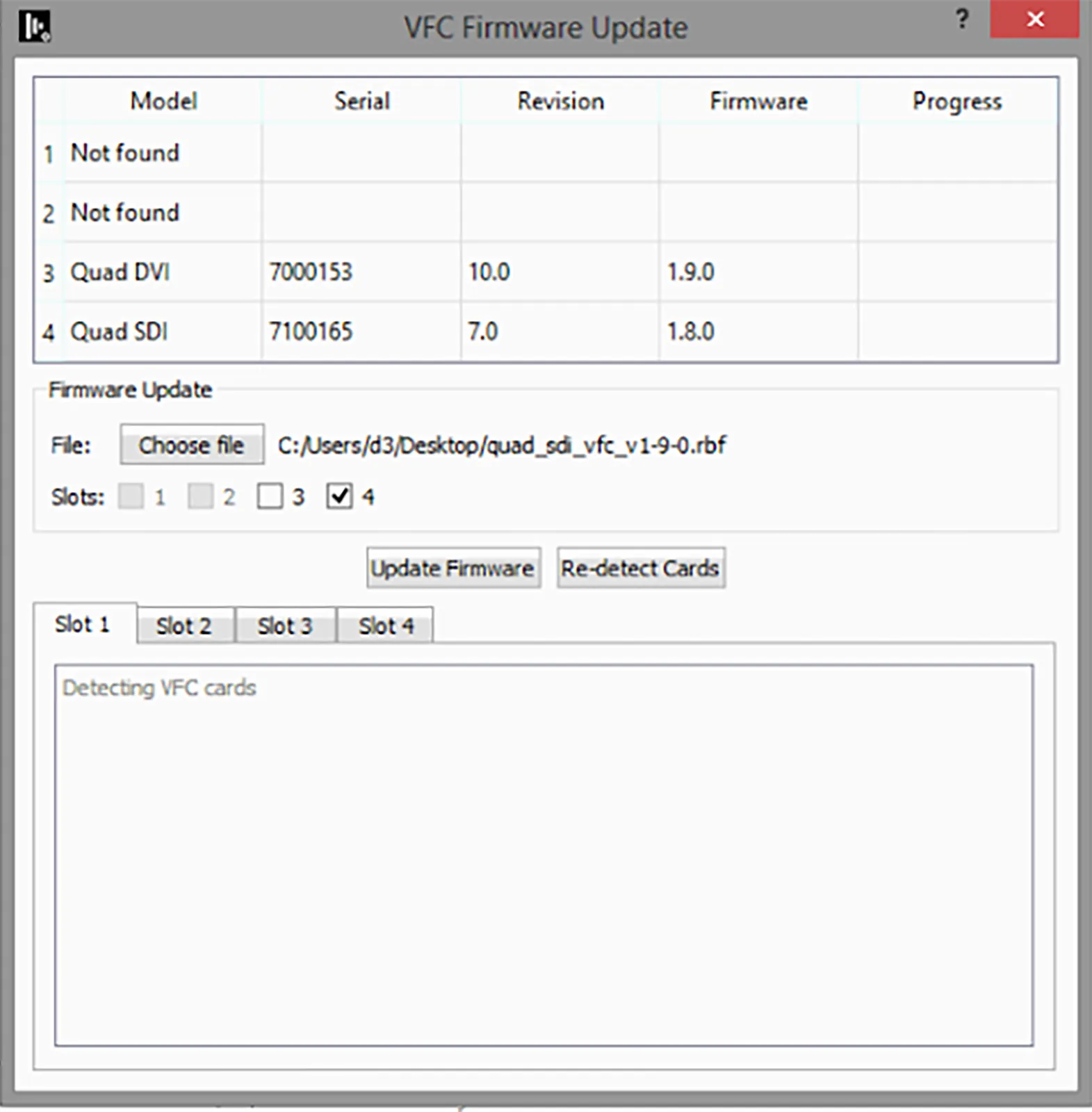Image resolution: width=1092 pixels, height=1112 pixels.
Task: Click serial number 7100165 cell
Action: [311, 332]
